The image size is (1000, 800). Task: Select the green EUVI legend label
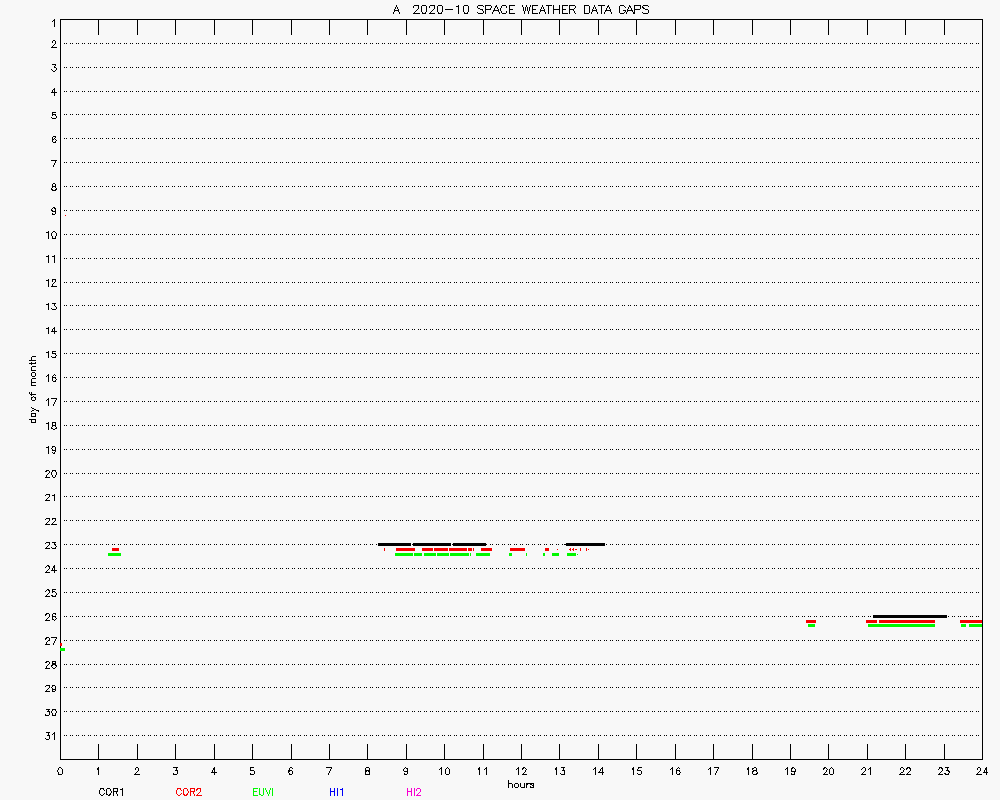[x=263, y=792]
